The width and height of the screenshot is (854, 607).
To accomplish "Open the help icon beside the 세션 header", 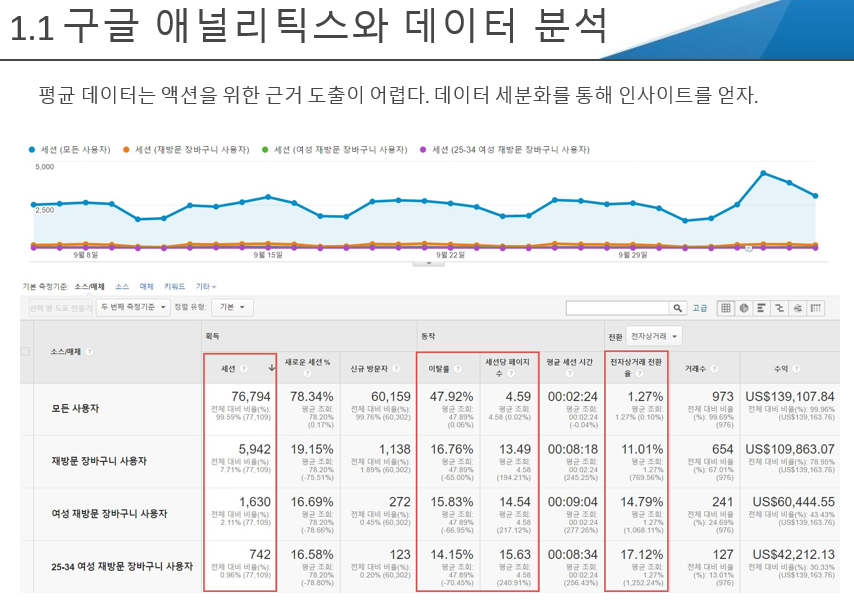I will [243, 369].
